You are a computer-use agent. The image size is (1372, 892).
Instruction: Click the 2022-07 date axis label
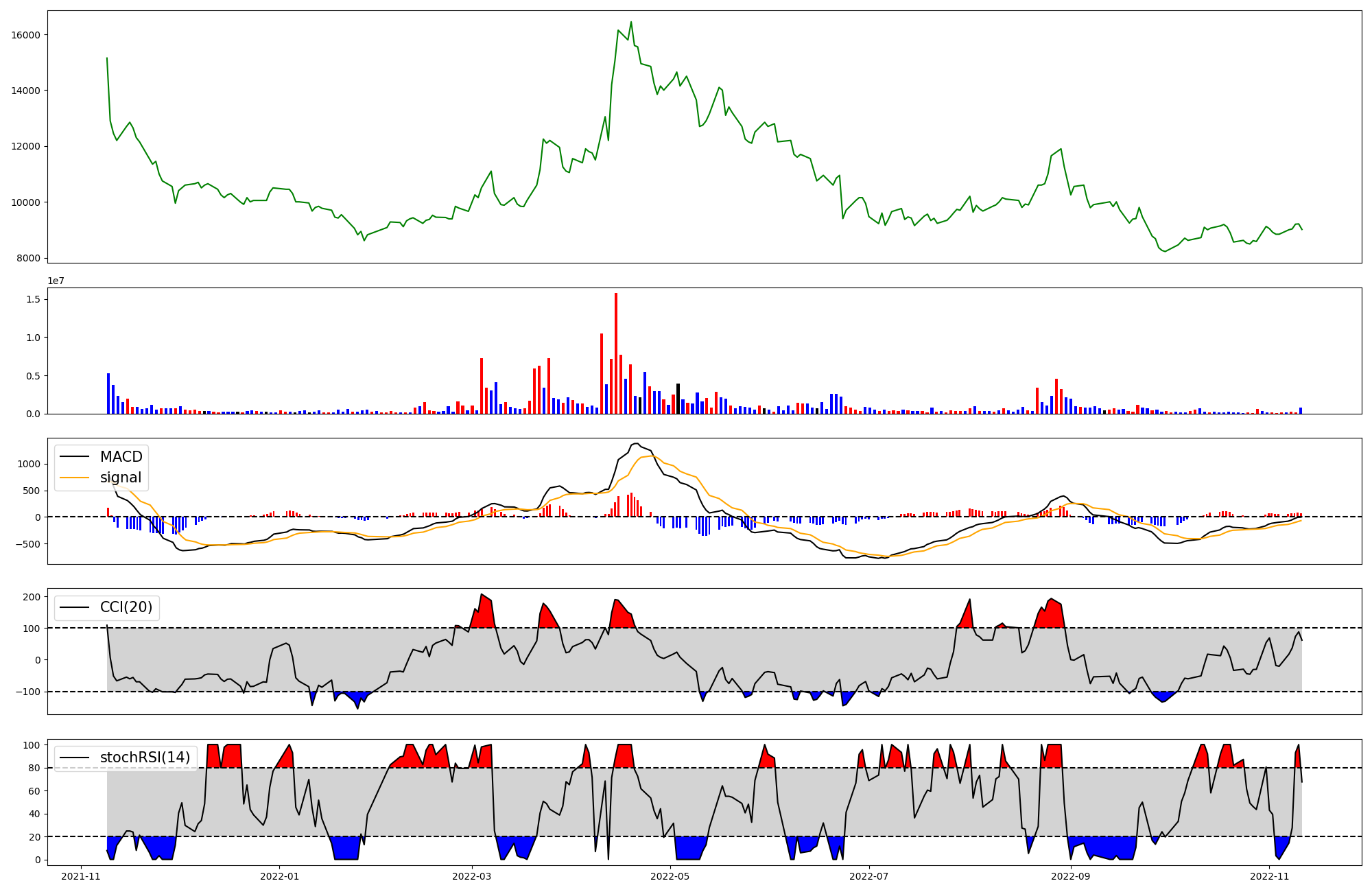tap(868, 876)
